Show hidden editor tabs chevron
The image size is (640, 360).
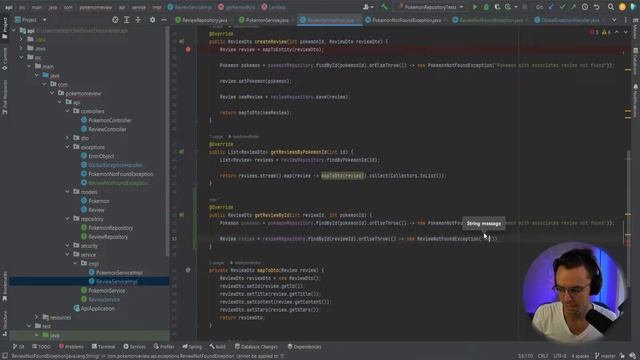(x=614, y=20)
